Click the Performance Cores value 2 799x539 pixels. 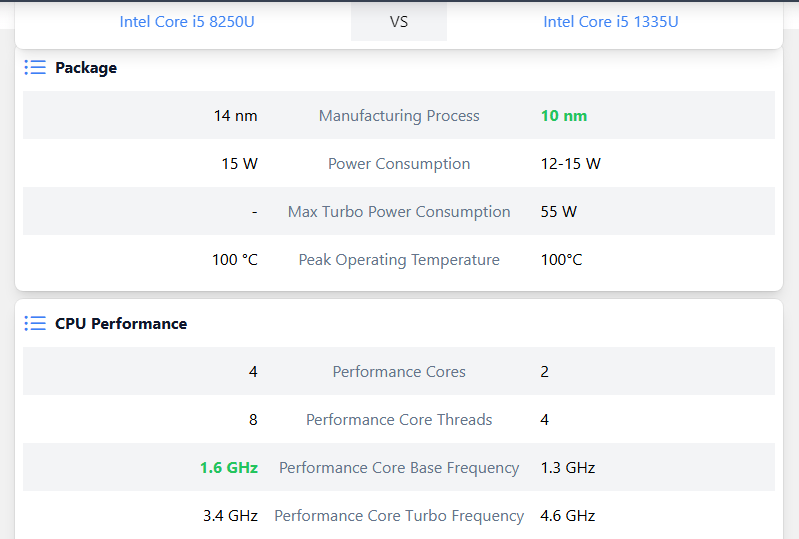545,371
